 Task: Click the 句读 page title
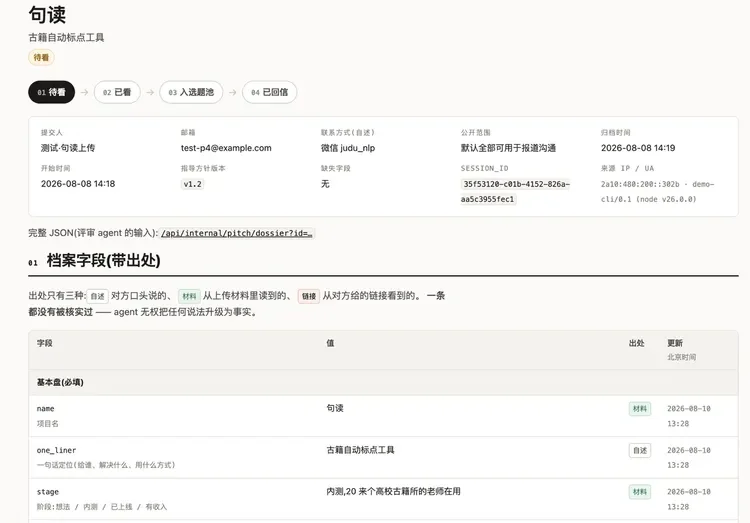click(x=47, y=14)
